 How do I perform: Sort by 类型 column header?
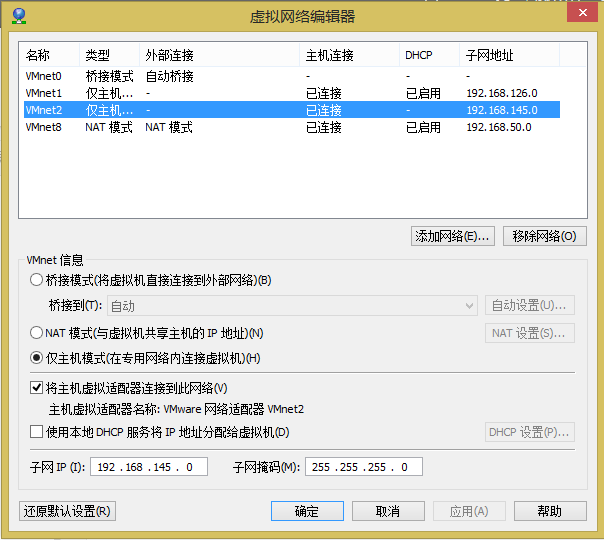pyautogui.click(x=109, y=55)
